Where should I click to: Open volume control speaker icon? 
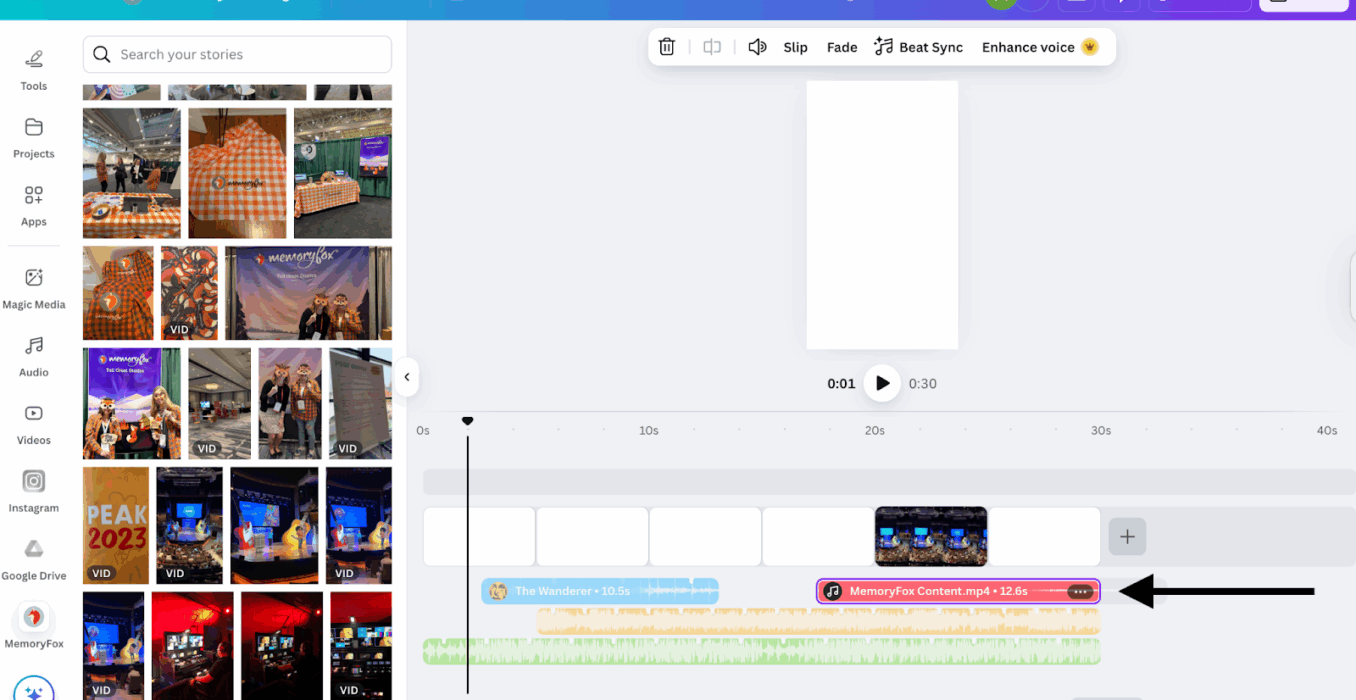[x=757, y=47]
